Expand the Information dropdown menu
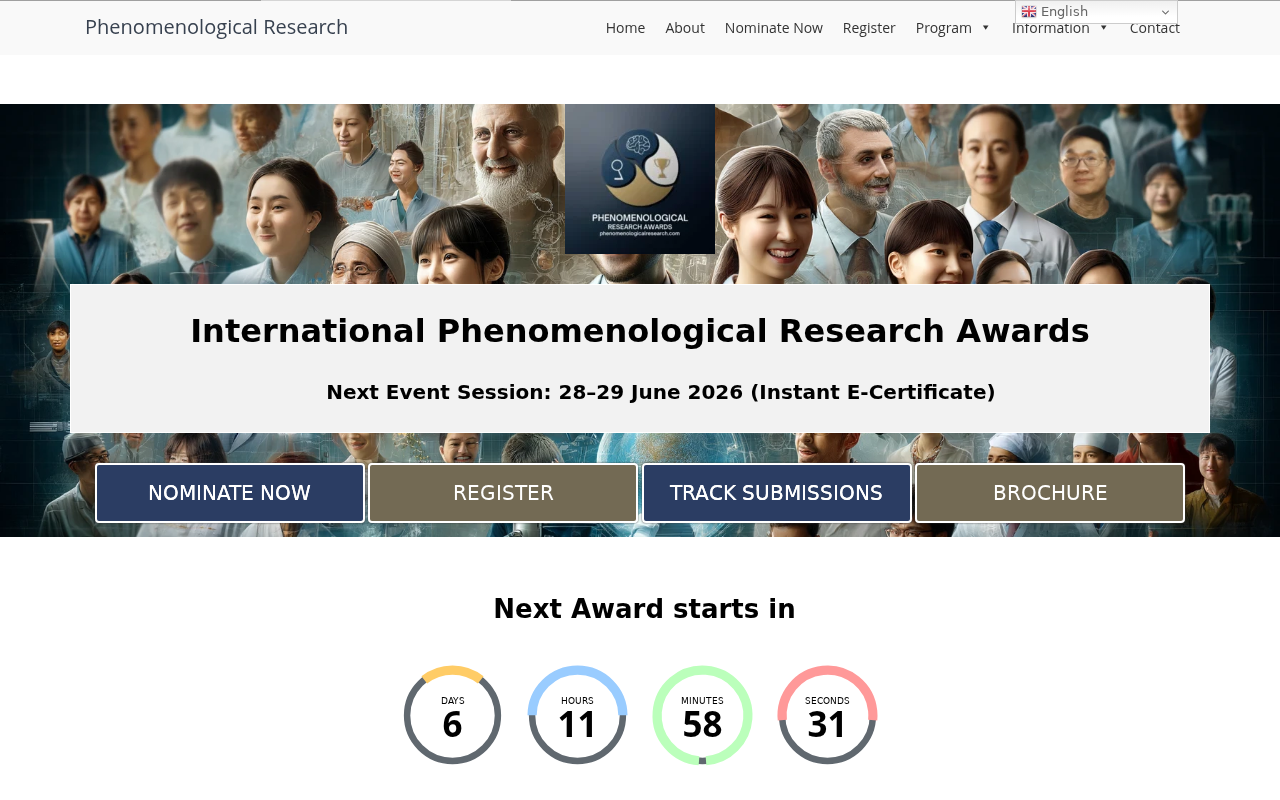This screenshot has height=800, width=1280. click(1060, 29)
